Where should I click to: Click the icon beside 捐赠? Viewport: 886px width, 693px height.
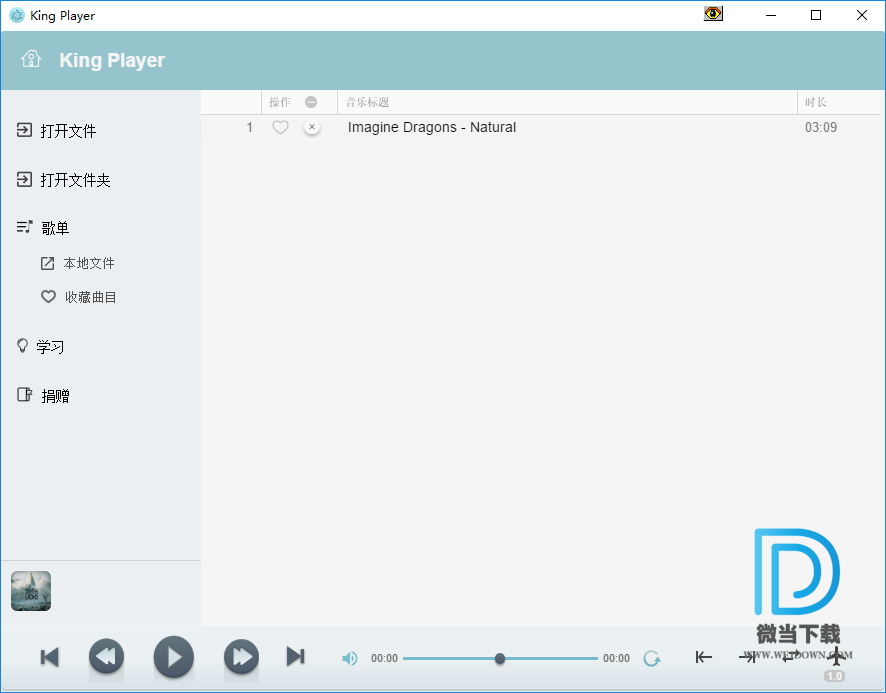click(24, 395)
